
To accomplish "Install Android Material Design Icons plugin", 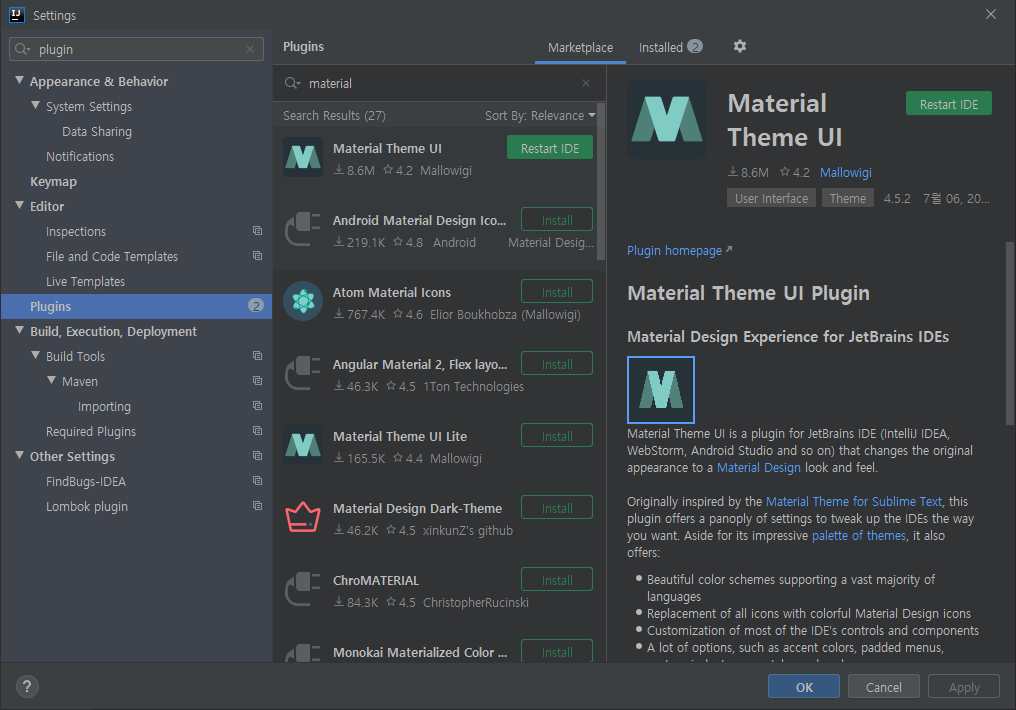I will [557, 220].
